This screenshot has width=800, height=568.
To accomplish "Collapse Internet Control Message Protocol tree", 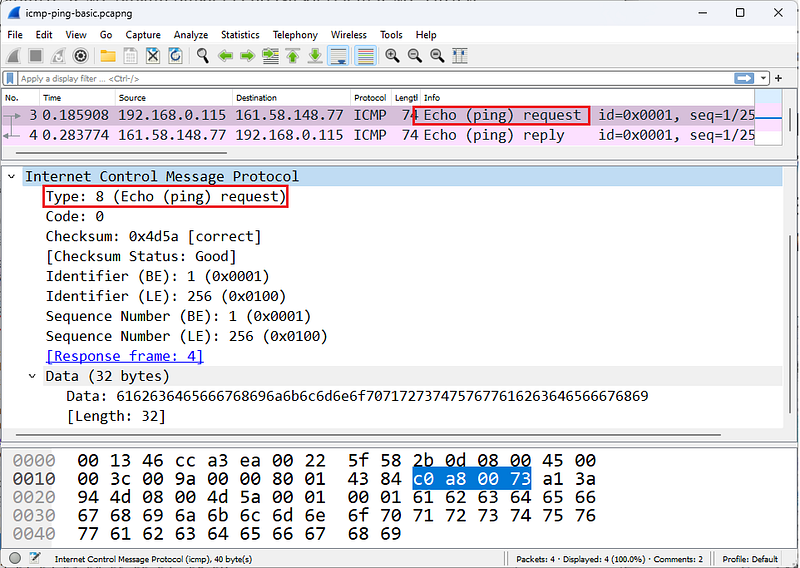I will point(12,177).
